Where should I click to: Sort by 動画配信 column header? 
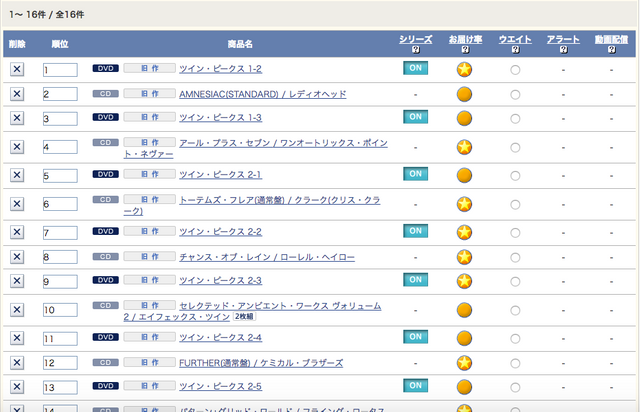coord(611,39)
